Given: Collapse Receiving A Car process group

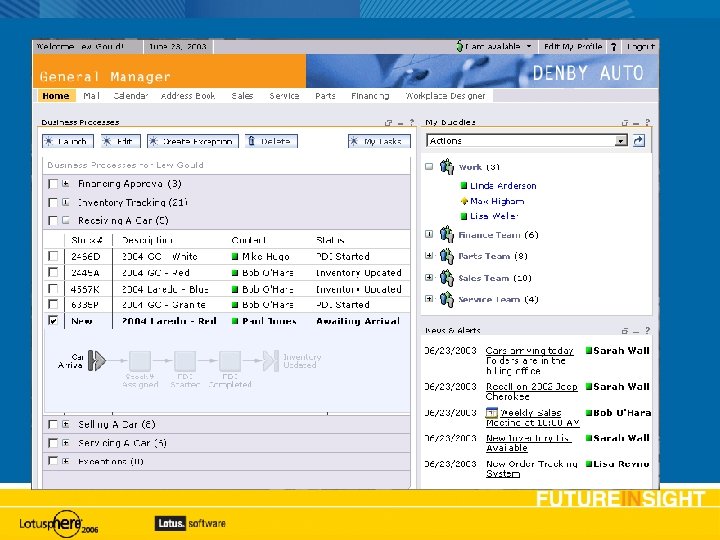Looking at the screenshot, I should point(66,220).
